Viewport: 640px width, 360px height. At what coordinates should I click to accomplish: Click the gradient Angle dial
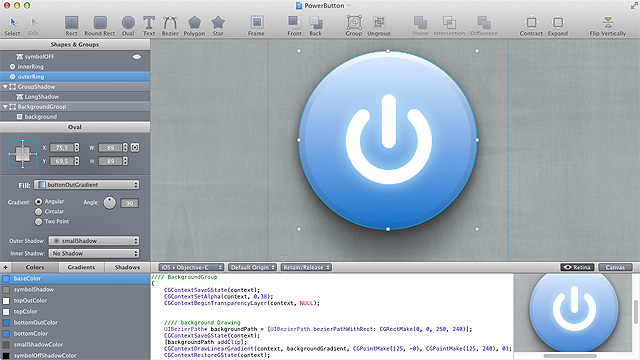pyautogui.click(x=109, y=203)
